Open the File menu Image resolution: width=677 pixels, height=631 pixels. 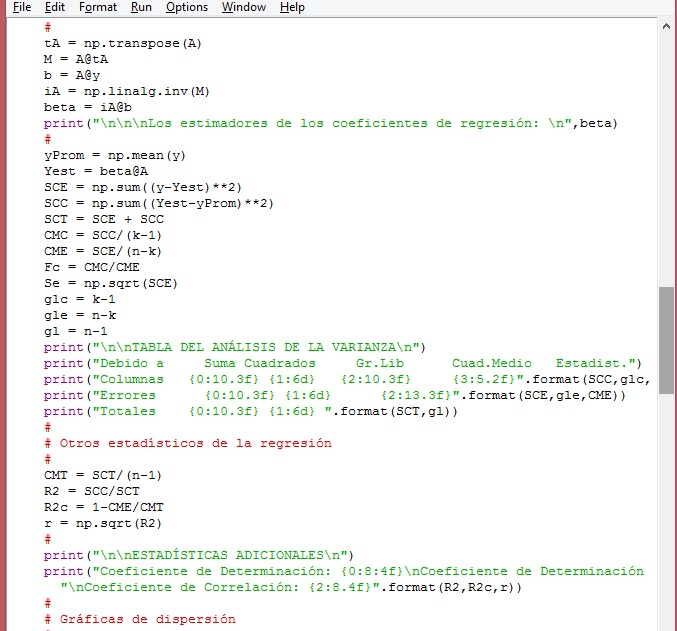point(22,7)
